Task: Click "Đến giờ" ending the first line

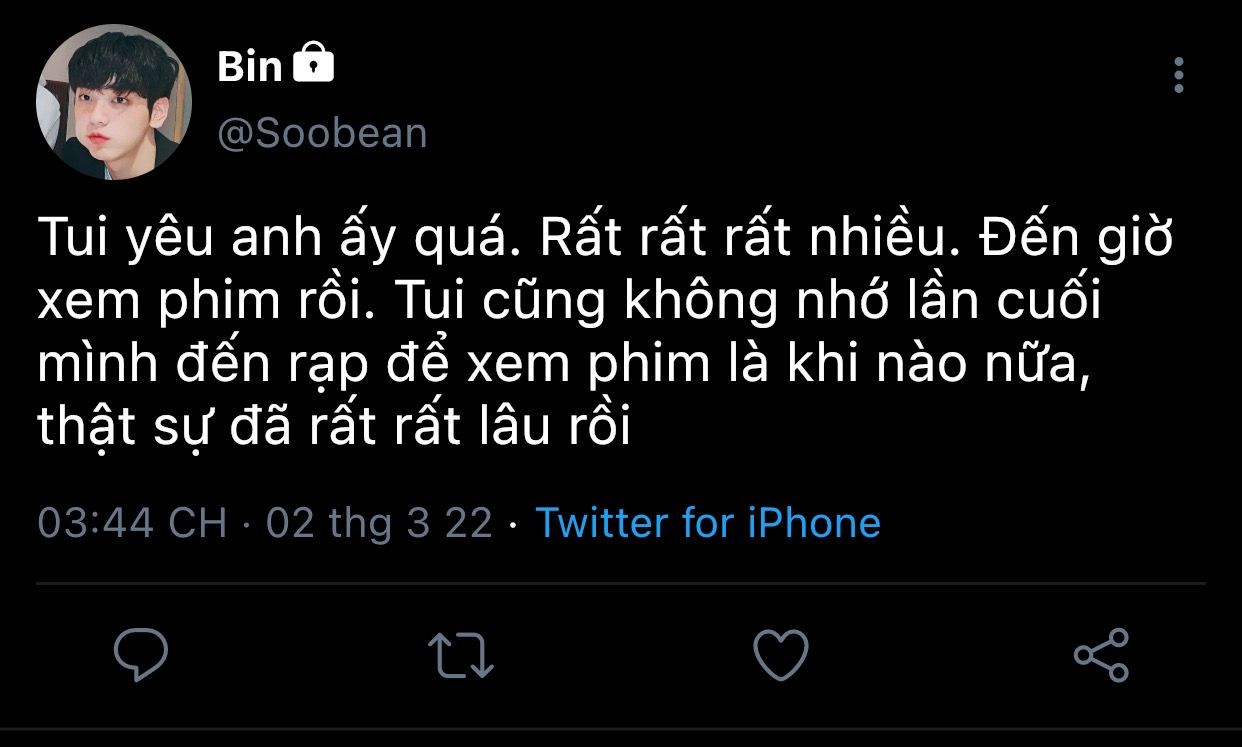Action: coord(1076,241)
